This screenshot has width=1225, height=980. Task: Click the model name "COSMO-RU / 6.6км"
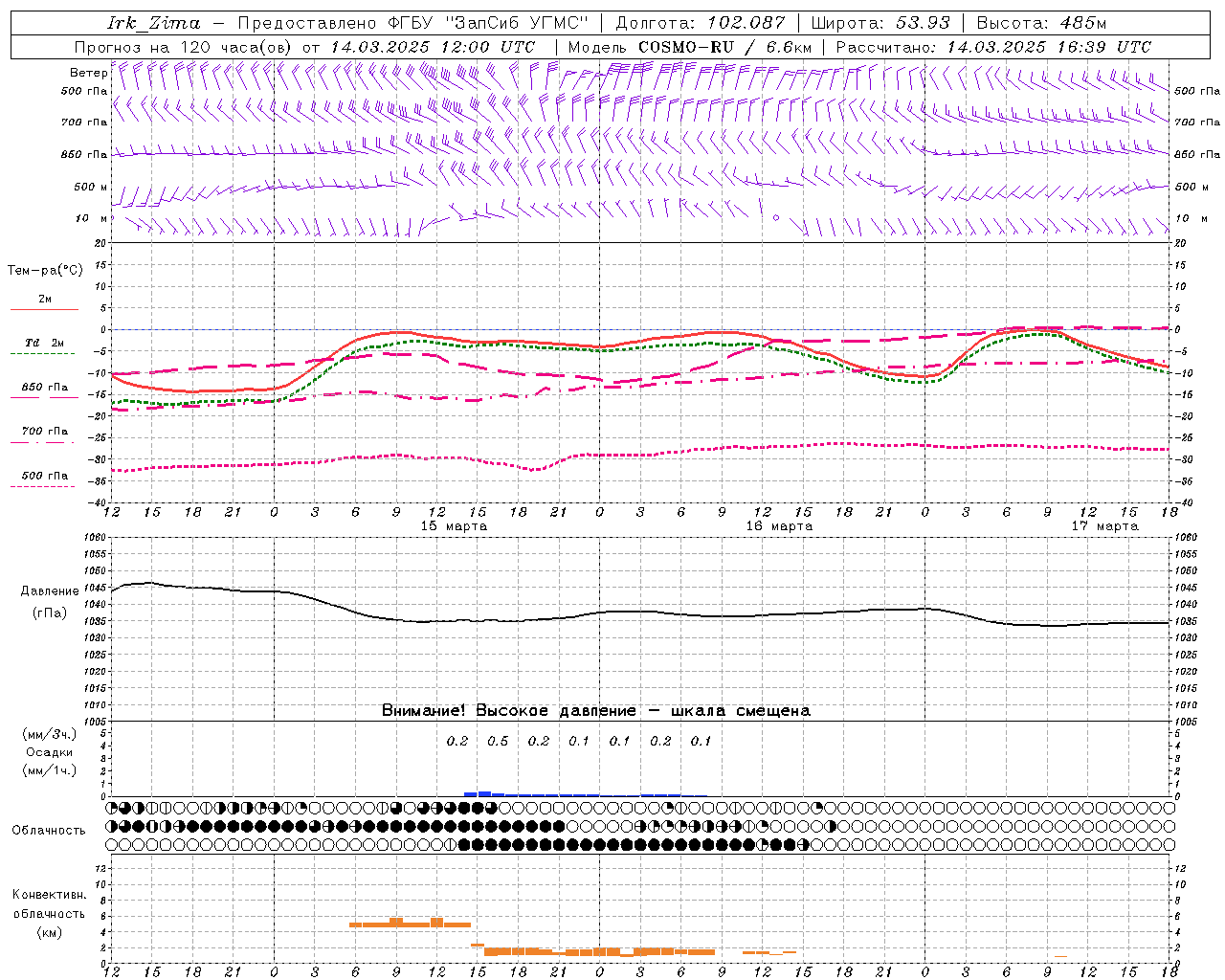coord(724,47)
